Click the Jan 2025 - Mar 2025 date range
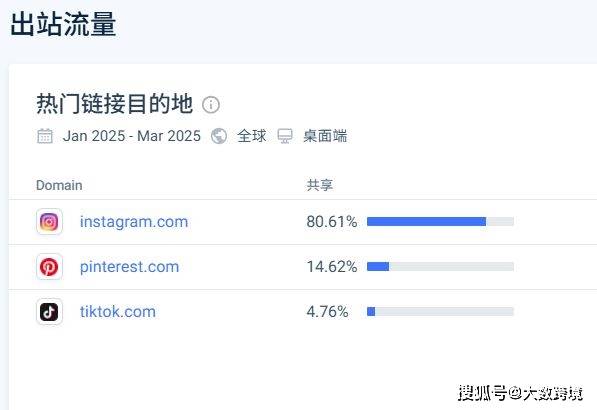Viewport: 597px width, 410px height. pos(132,136)
